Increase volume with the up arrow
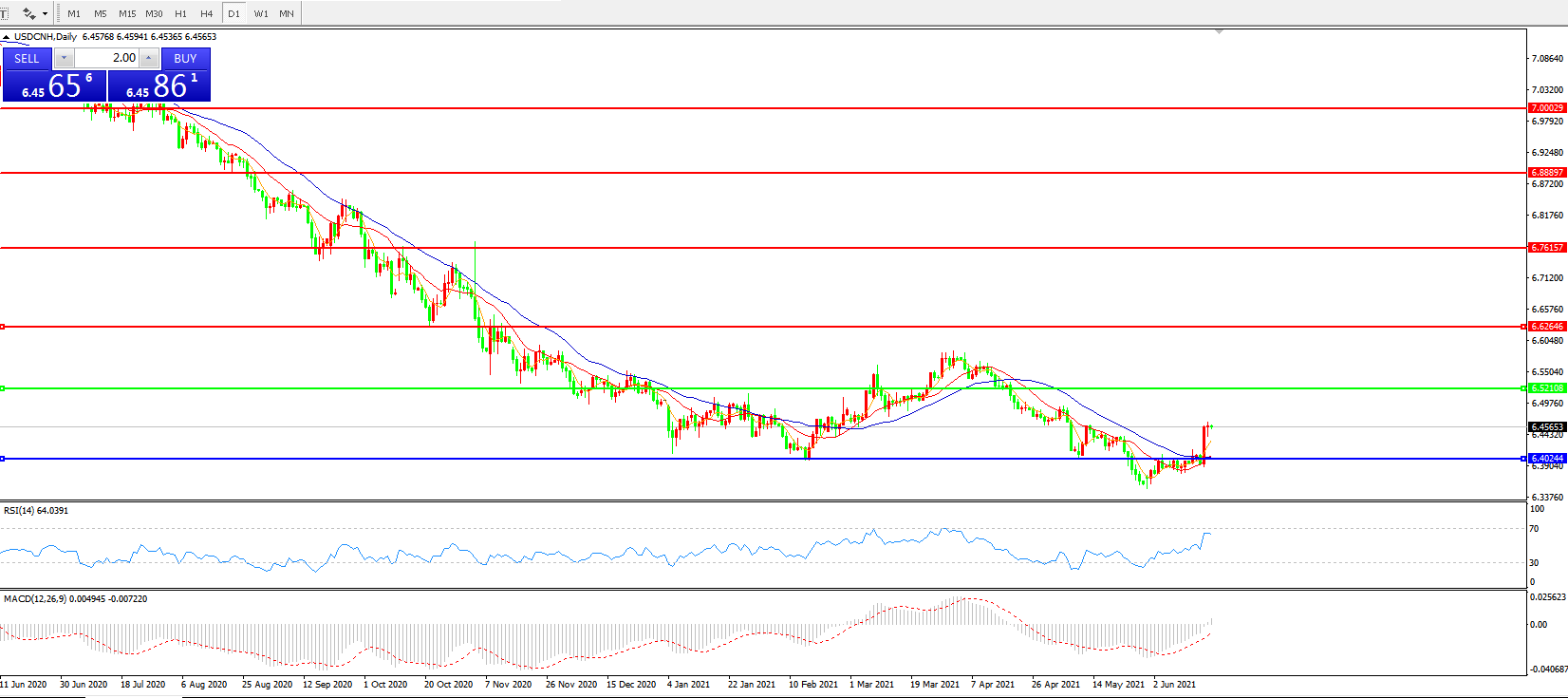This screenshot has height=698, width=1568. (148, 58)
